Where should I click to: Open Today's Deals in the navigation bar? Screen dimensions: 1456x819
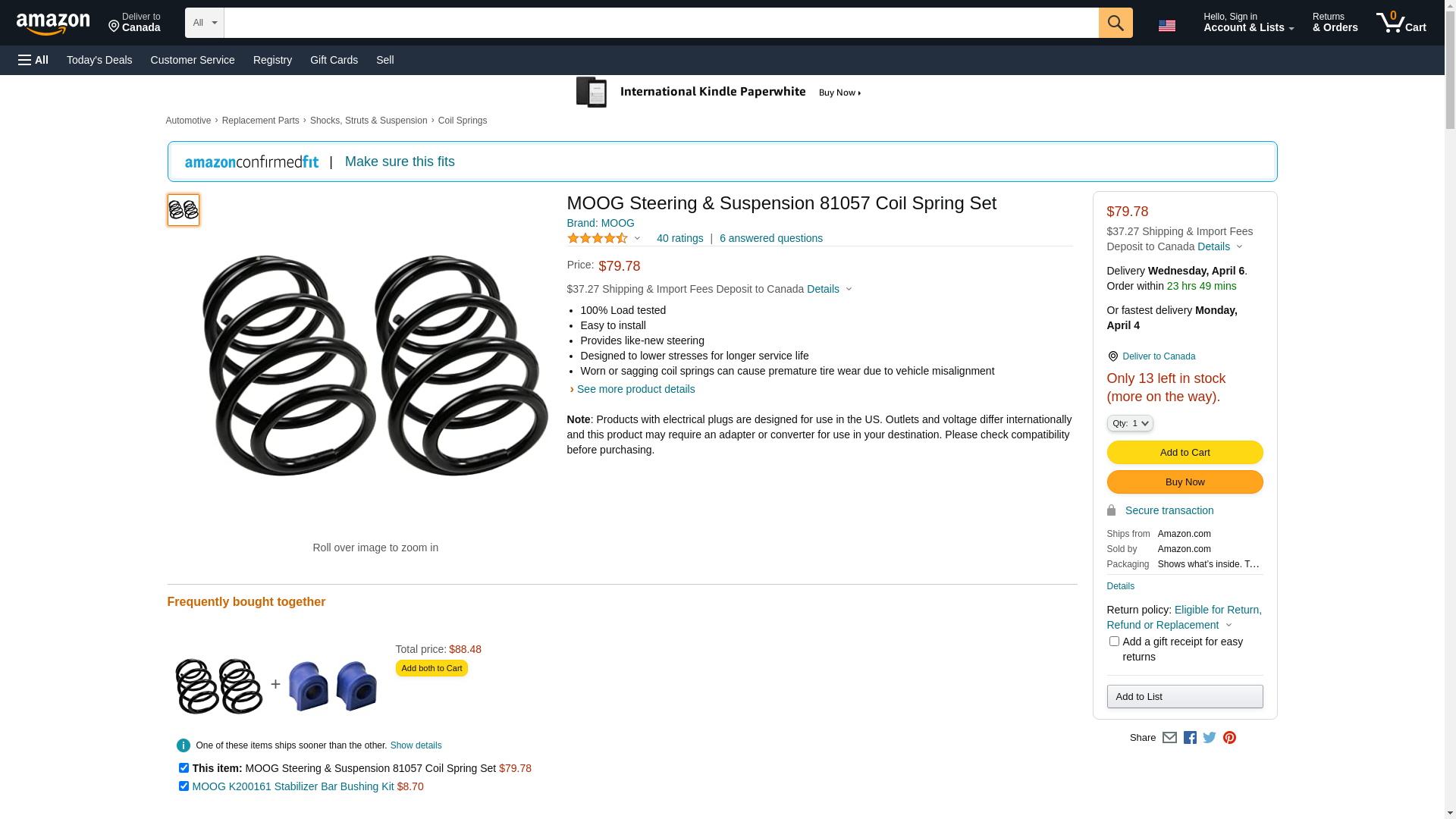coord(99,60)
